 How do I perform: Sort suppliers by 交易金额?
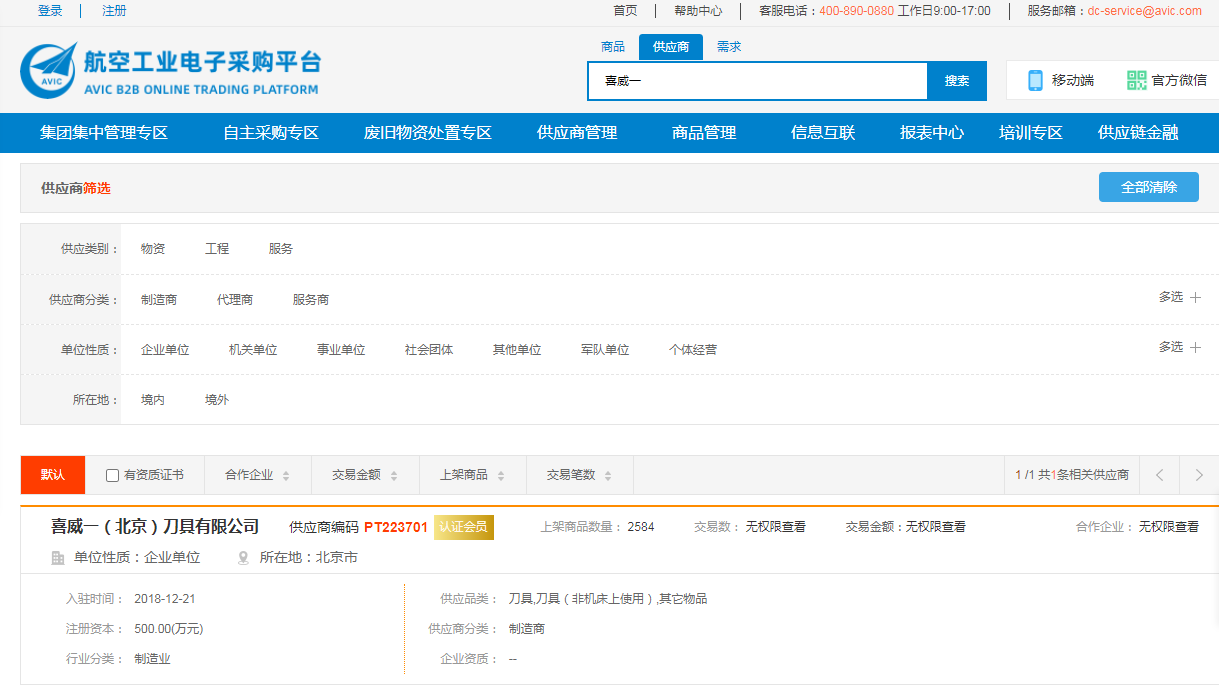click(365, 475)
